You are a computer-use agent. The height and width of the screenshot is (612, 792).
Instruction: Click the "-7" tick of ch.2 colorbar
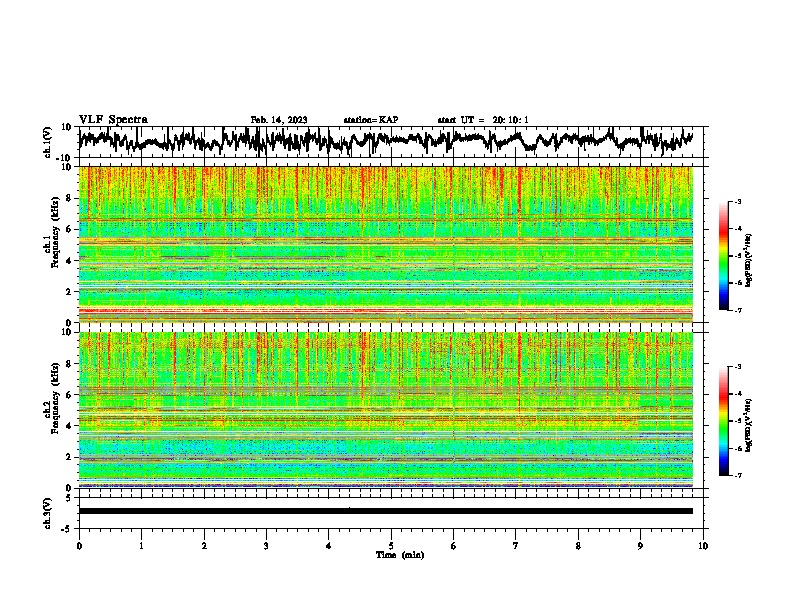click(737, 476)
